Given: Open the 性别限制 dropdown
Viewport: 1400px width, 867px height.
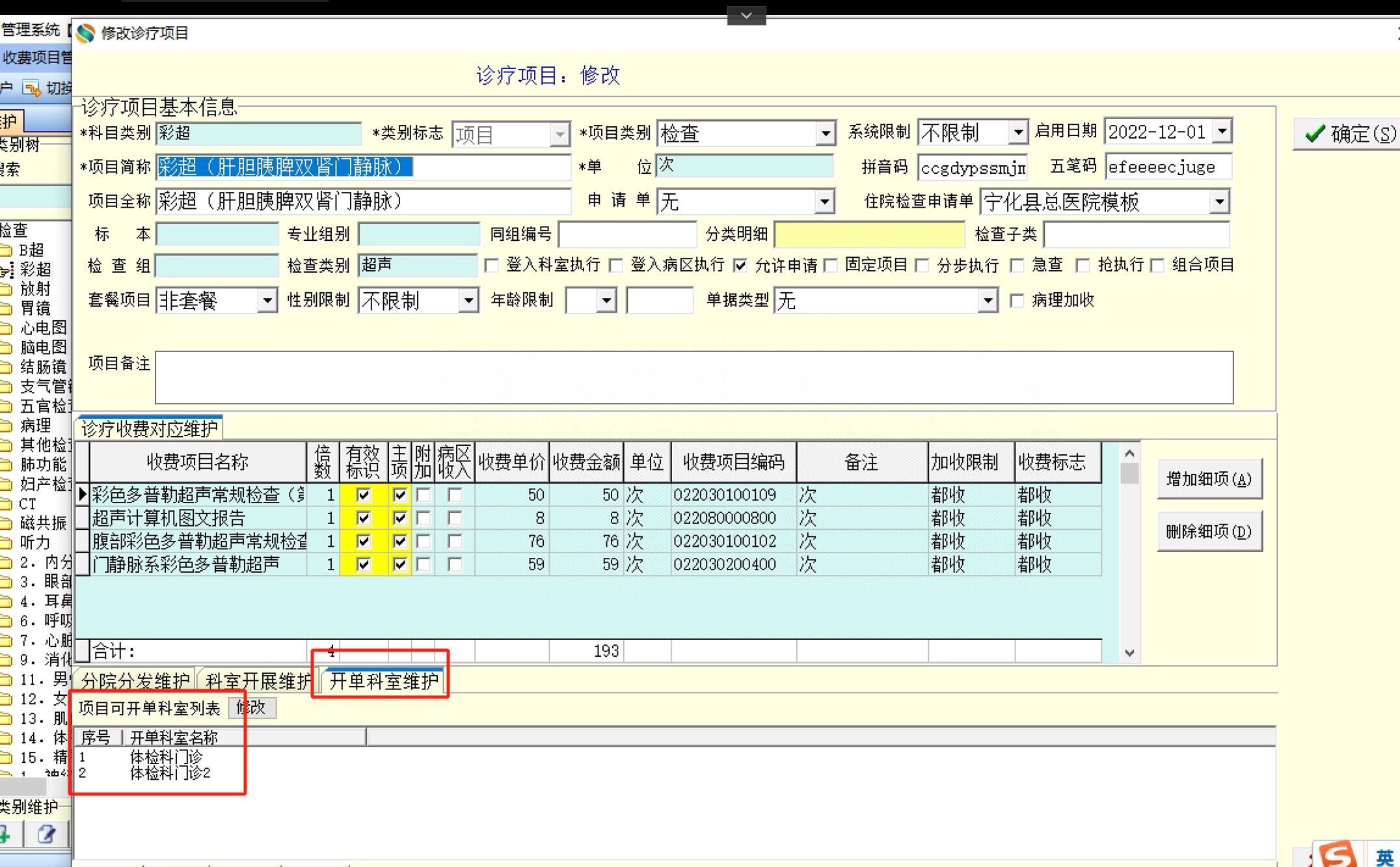Looking at the screenshot, I should coord(468,301).
